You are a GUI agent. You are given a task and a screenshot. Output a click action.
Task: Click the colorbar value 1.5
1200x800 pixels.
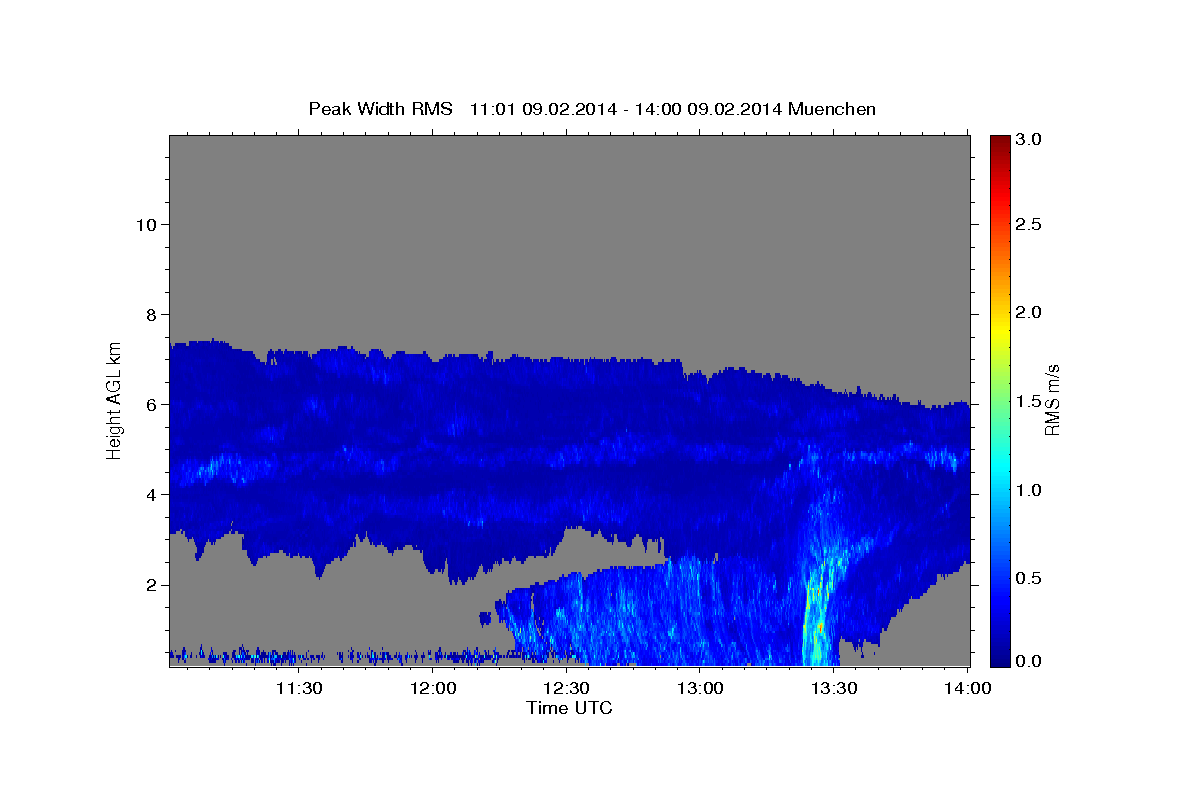click(1029, 401)
